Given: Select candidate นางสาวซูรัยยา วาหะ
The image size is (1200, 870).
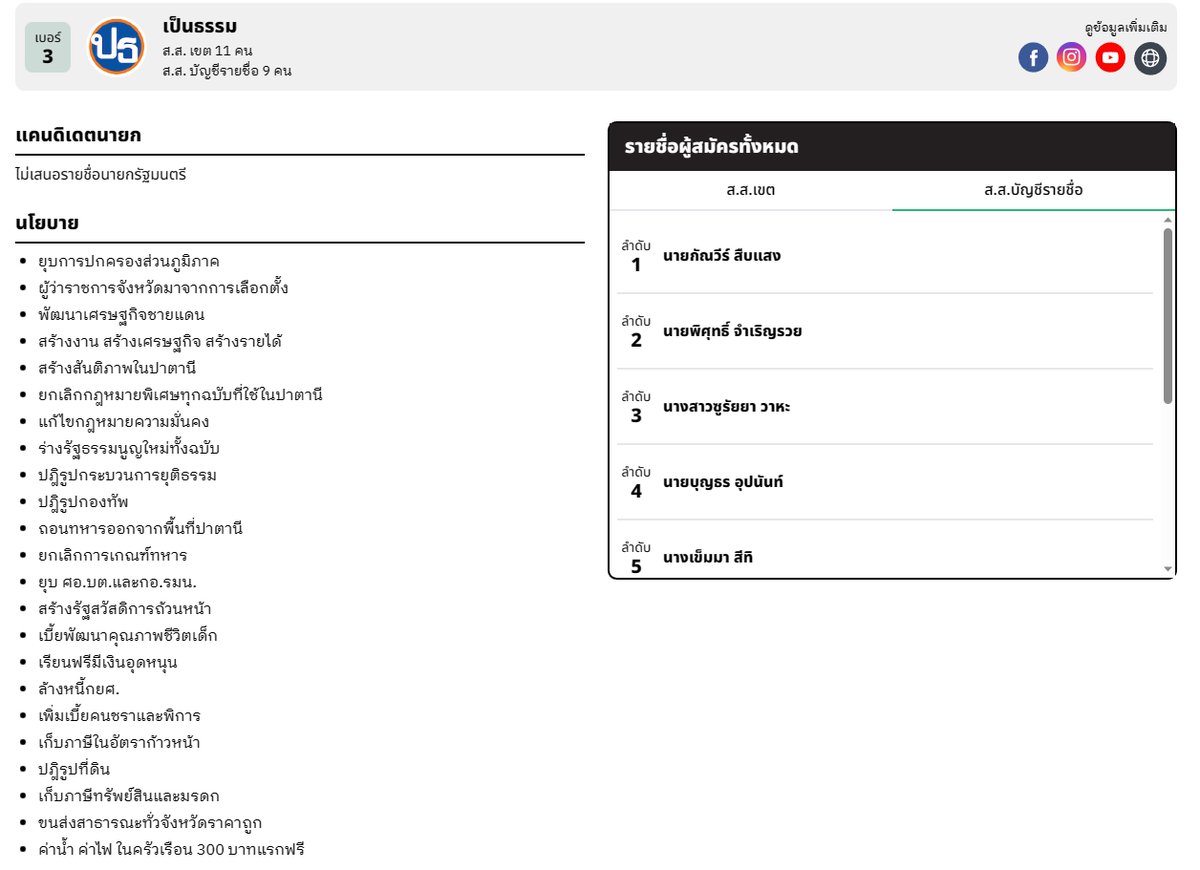Looking at the screenshot, I should (884, 407).
